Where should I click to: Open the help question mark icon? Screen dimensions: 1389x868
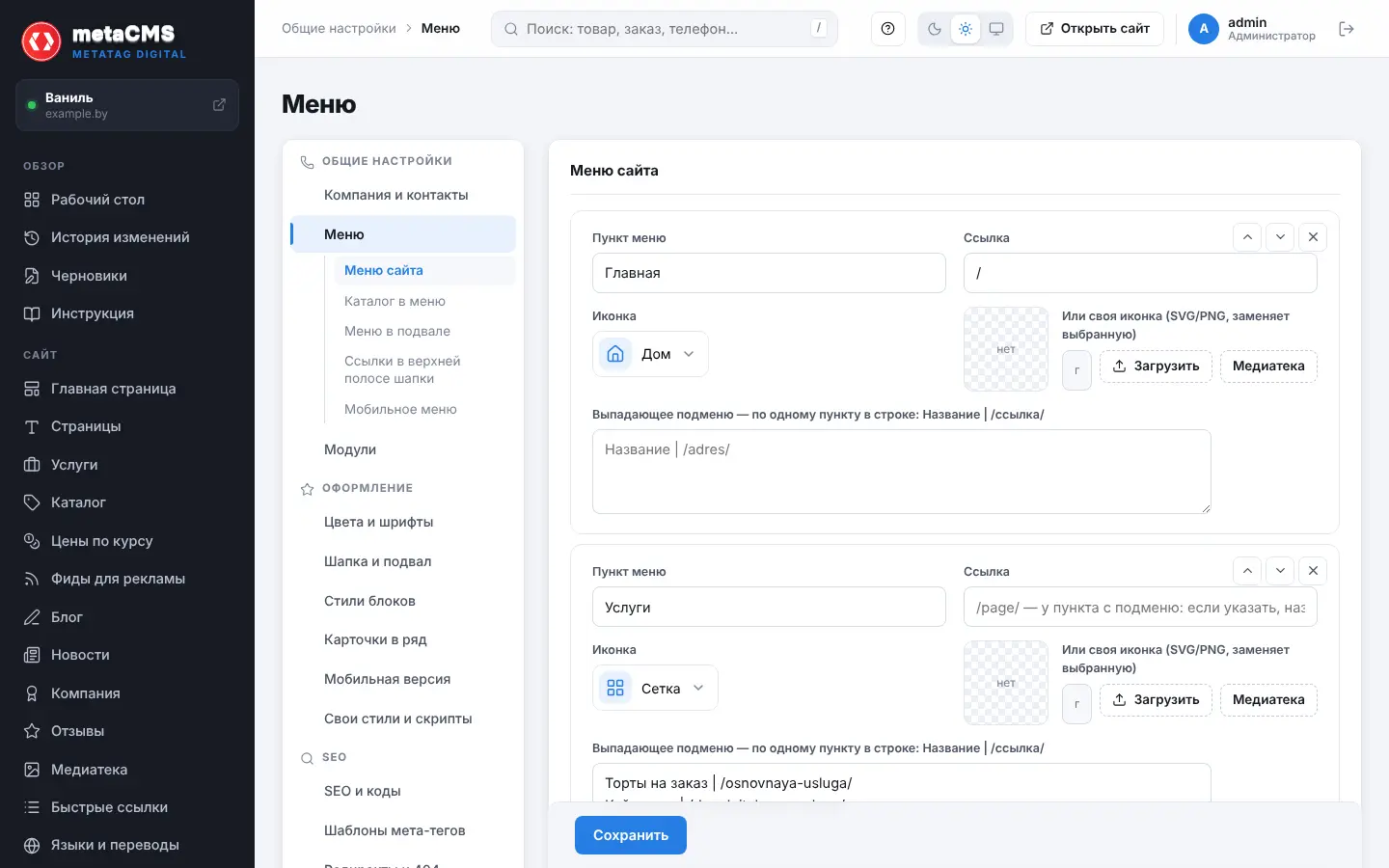pos(887,29)
